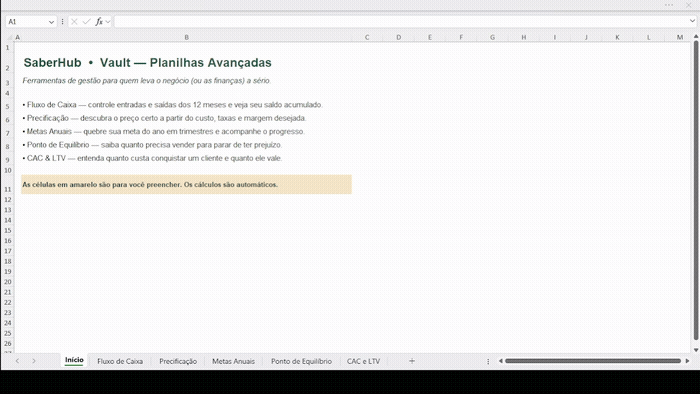
Task: Click the horizontal scrollbar right arrow
Action: click(688, 361)
